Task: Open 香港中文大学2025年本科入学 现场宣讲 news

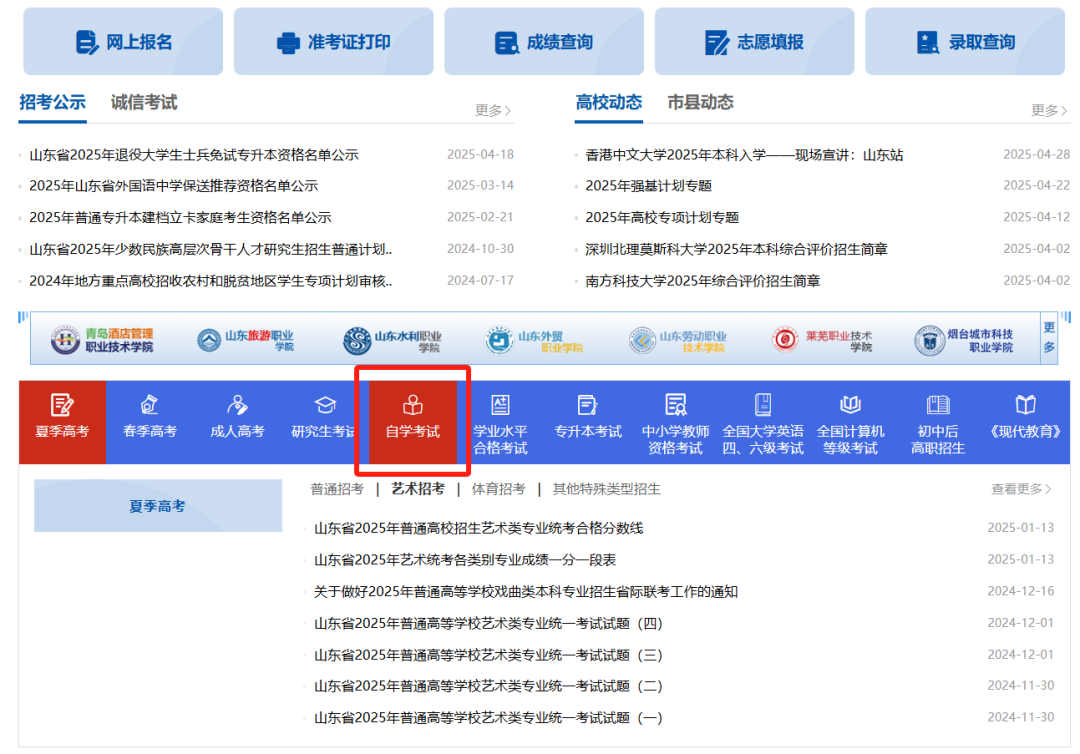Action: click(745, 155)
